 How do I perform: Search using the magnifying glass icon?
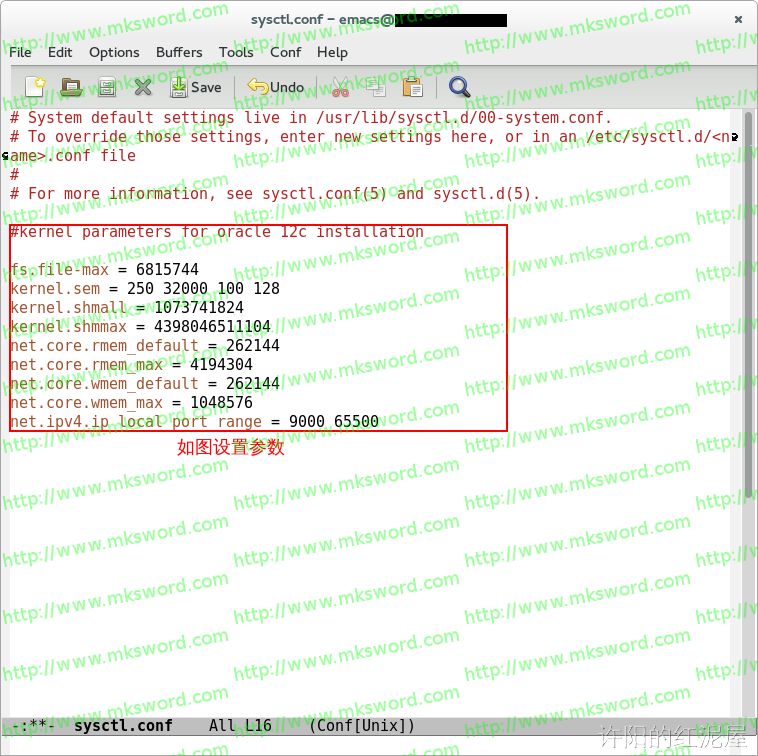coord(459,87)
